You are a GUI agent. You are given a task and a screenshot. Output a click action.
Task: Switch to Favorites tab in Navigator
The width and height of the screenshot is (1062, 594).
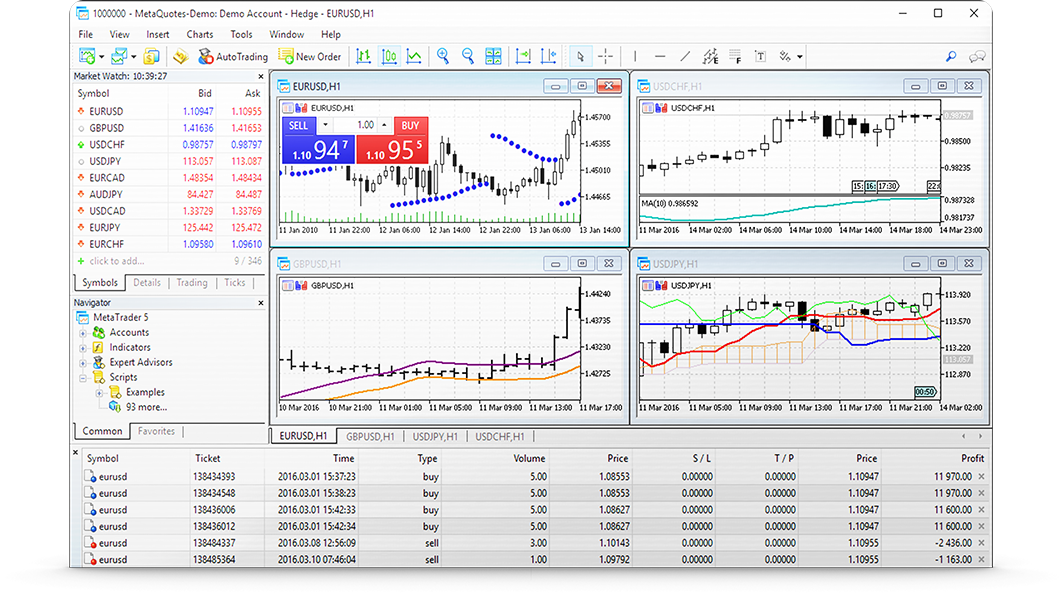tap(156, 431)
